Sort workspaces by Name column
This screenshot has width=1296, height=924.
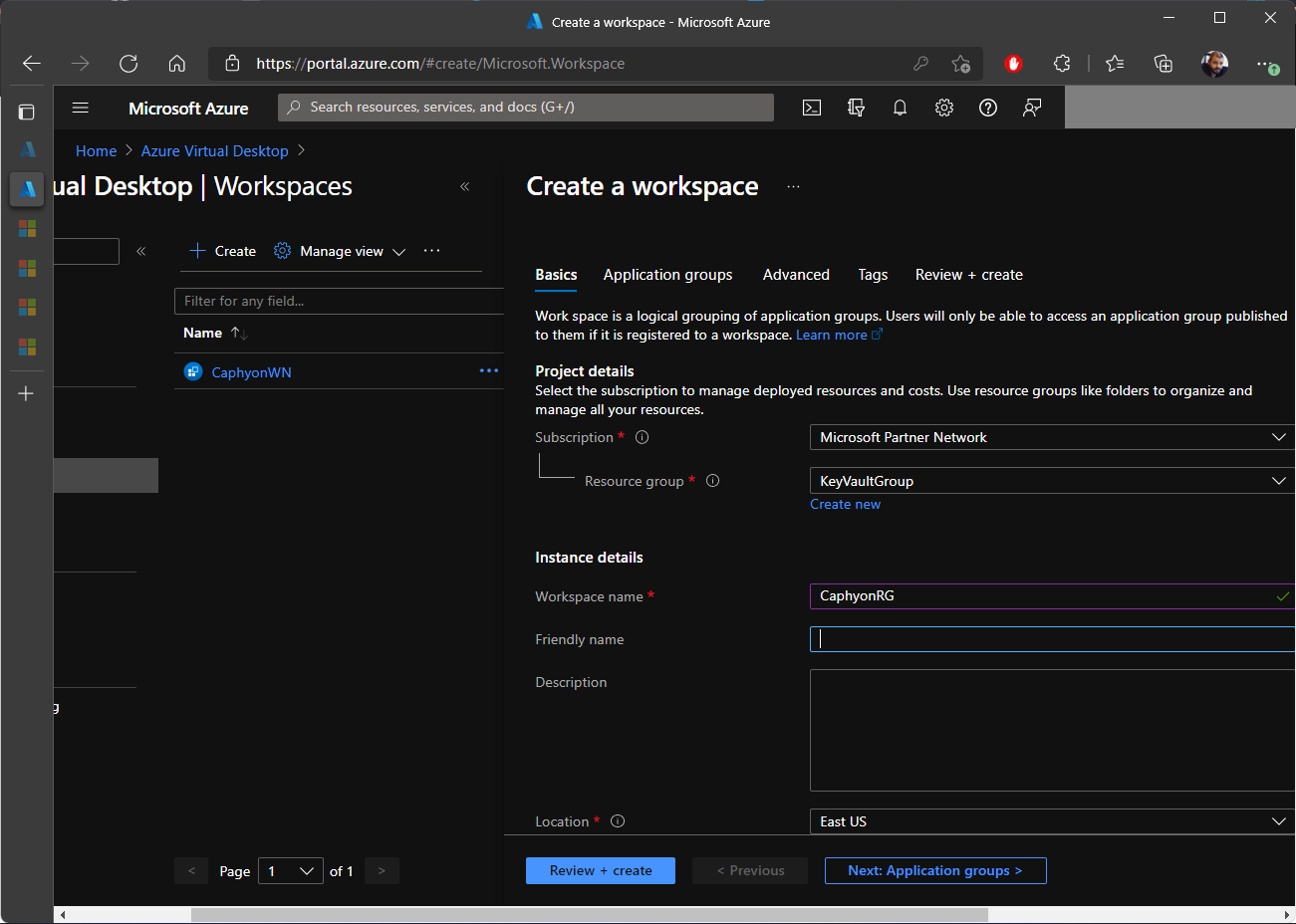(215, 333)
